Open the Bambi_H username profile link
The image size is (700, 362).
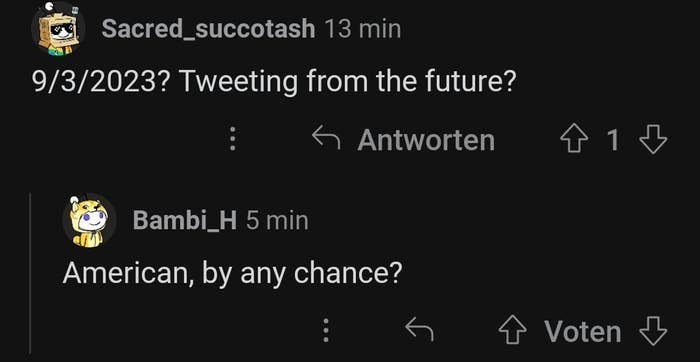184,220
